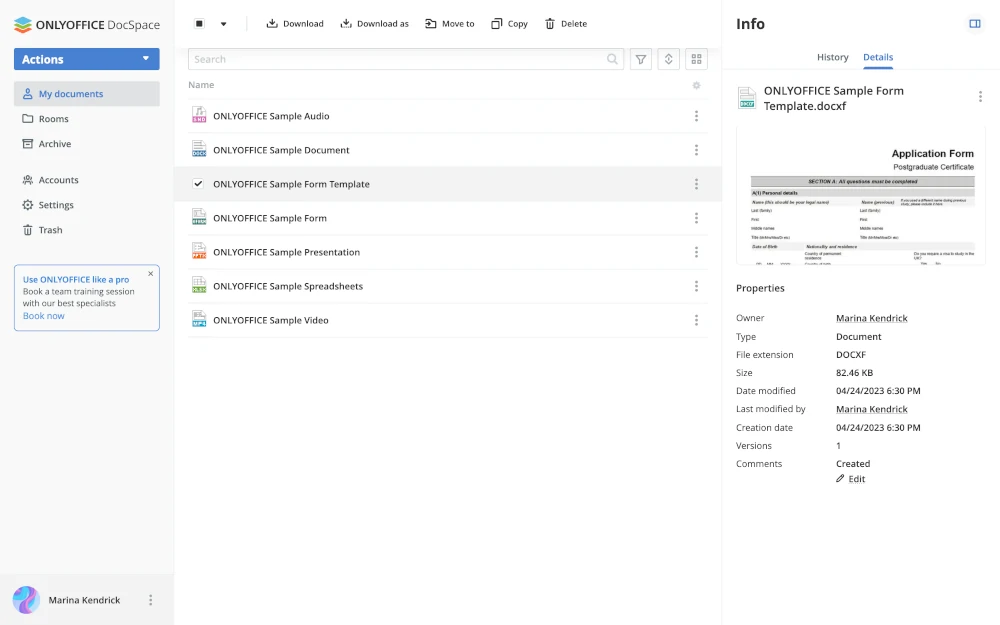The image size is (1000, 625).
Task: Hide the Info panel toggle icon
Action: tap(974, 24)
